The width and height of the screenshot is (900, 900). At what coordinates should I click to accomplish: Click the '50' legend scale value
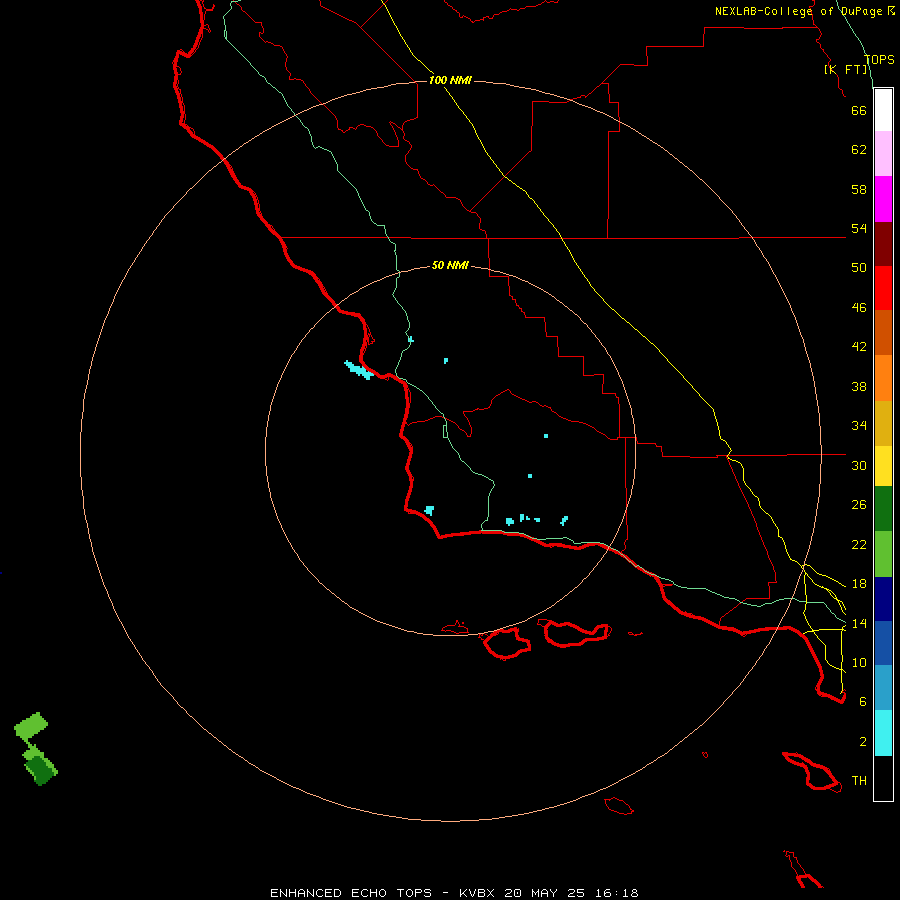pyautogui.click(x=859, y=268)
